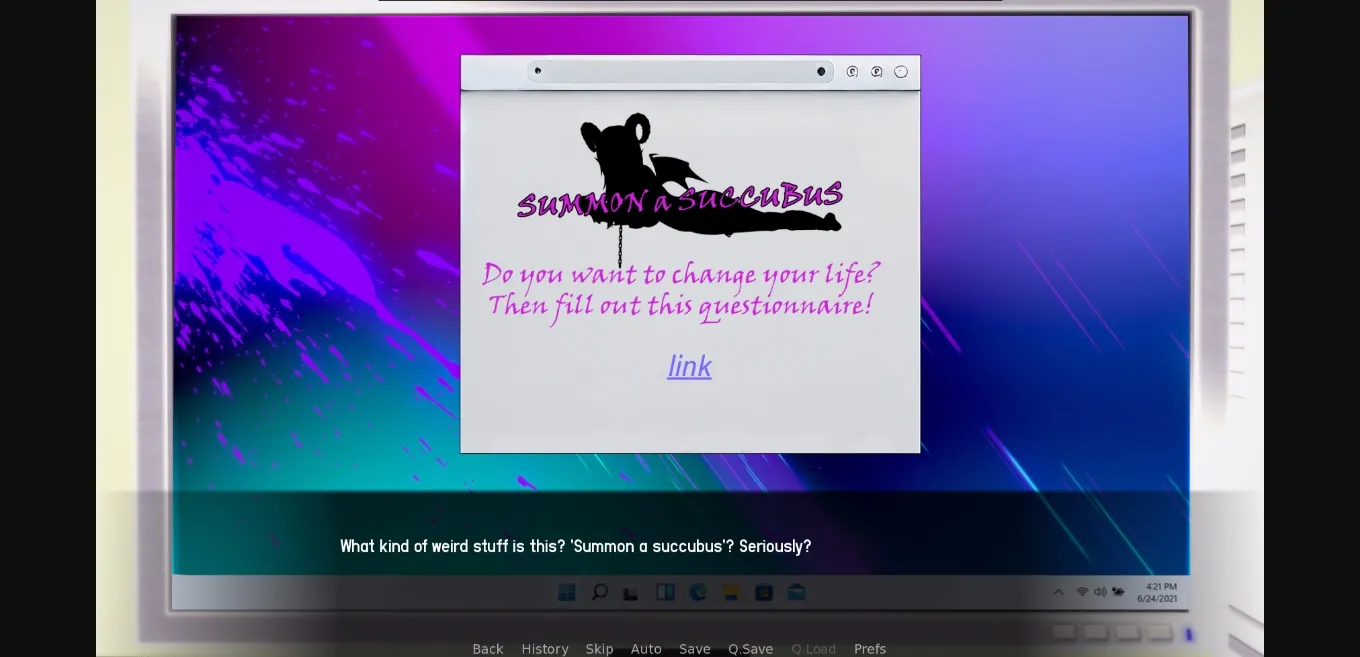This screenshot has width=1360, height=657.
Task: Open File Explorer from the taskbar
Action: pyautogui.click(x=731, y=593)
